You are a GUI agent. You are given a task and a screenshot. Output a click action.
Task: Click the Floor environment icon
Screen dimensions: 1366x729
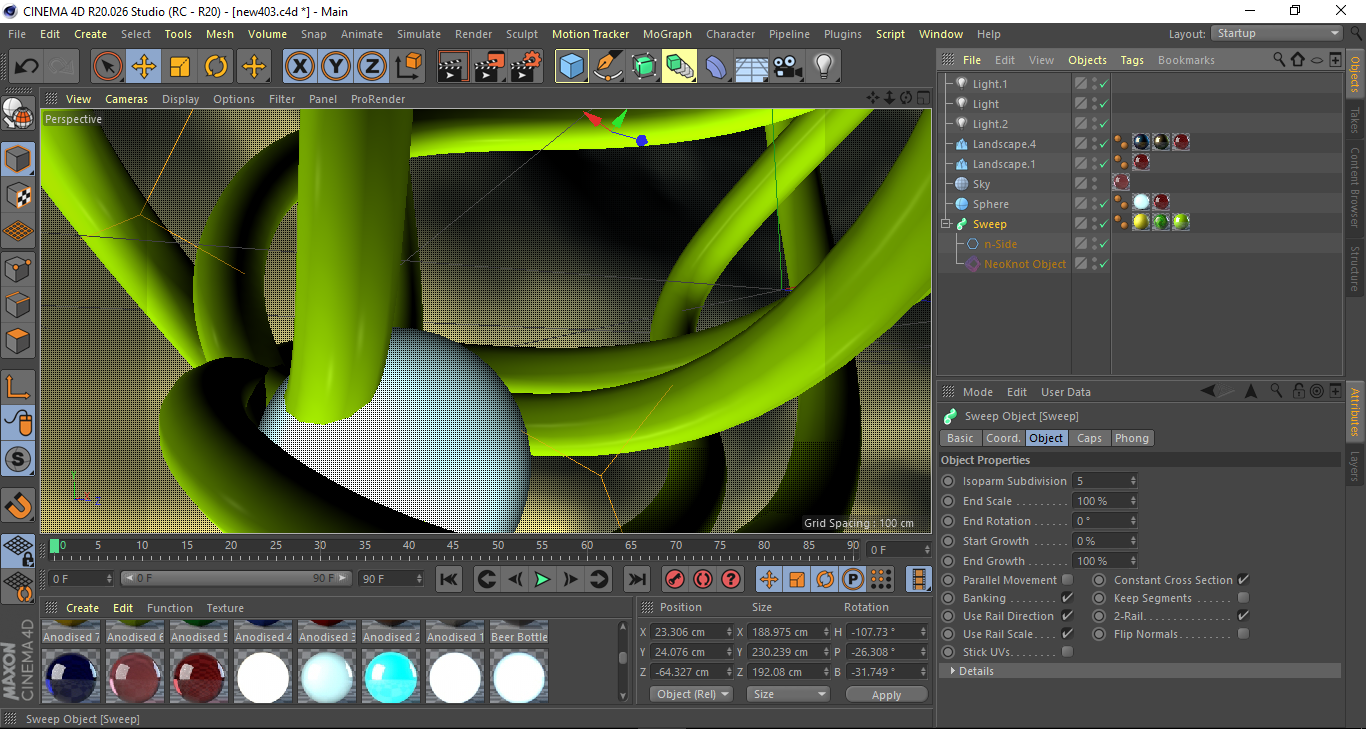pyautogui.click(x=752, y=67)
